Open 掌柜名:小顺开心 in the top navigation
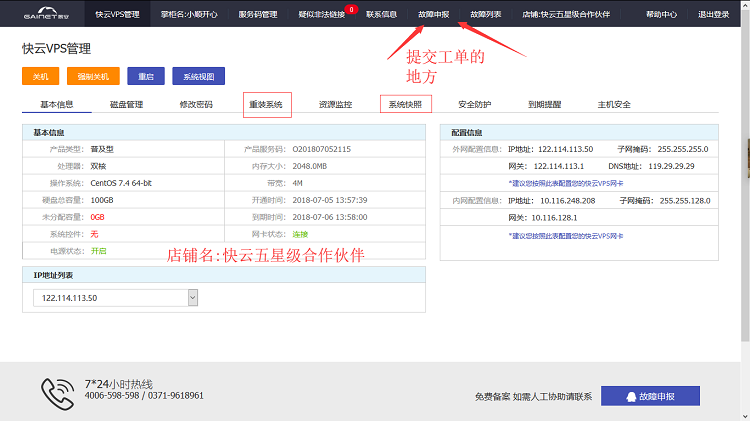The image size is (750, 421). [189, 14]
